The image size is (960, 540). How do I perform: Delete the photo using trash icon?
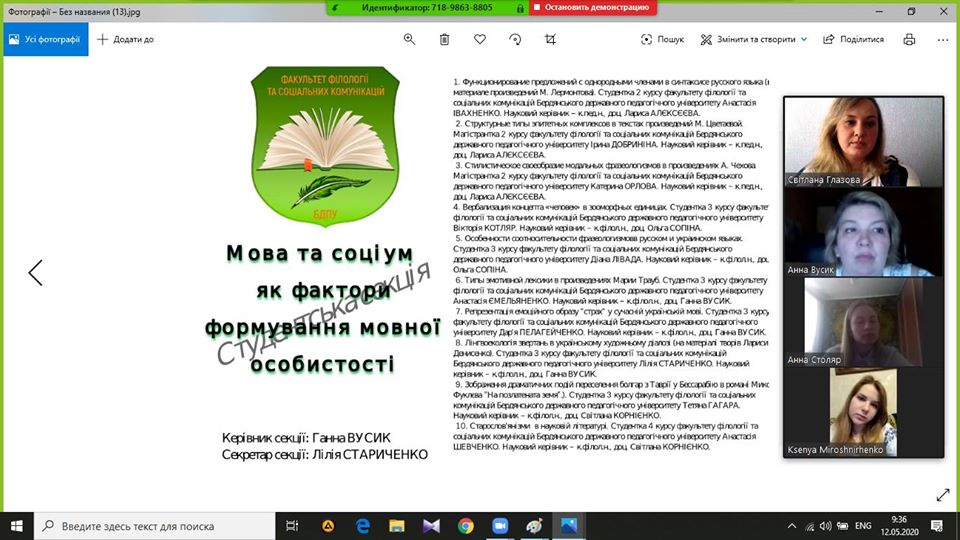click(444, 39)
